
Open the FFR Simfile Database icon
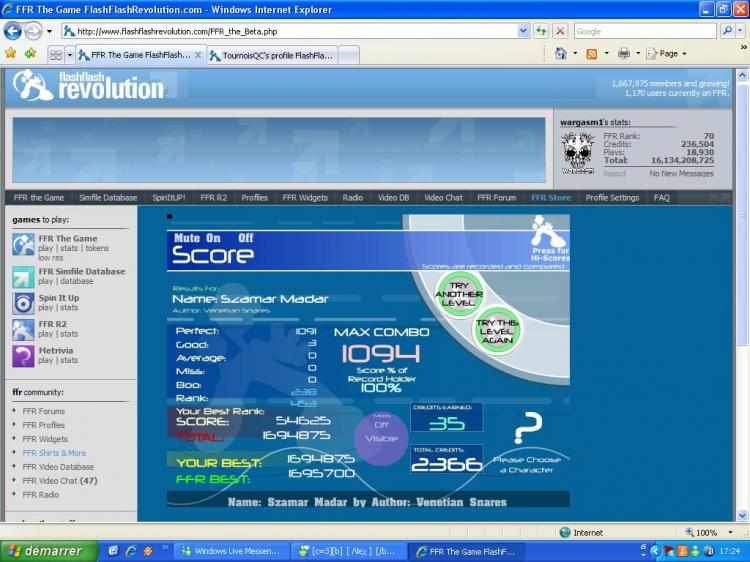point(23,277)
